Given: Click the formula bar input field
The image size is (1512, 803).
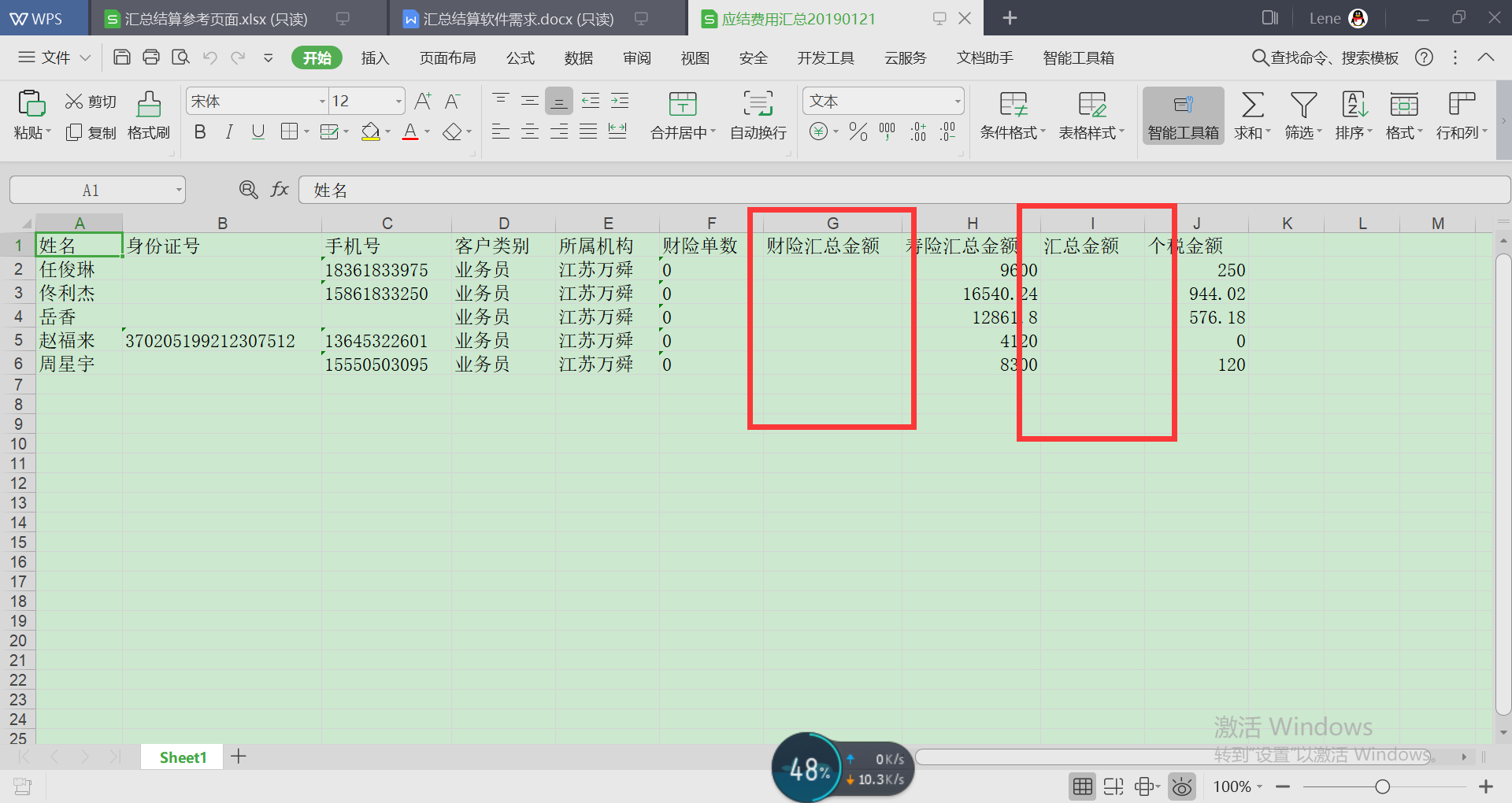Looking at the screenshot, I should point(904,190).
